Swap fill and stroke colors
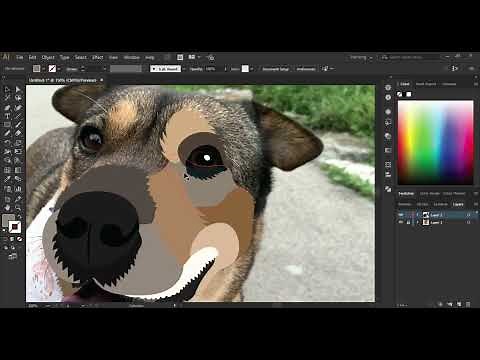The width and height of the screenshot is (480, 360). (x=19, y=217)
